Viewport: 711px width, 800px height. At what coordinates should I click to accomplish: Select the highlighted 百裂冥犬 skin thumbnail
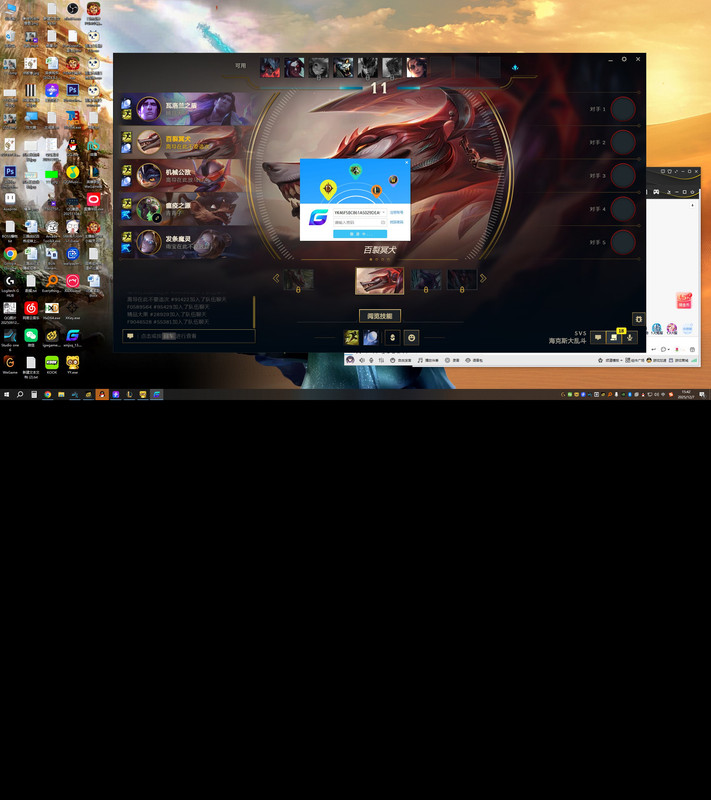pyautogui.click(x=379, y=281)
